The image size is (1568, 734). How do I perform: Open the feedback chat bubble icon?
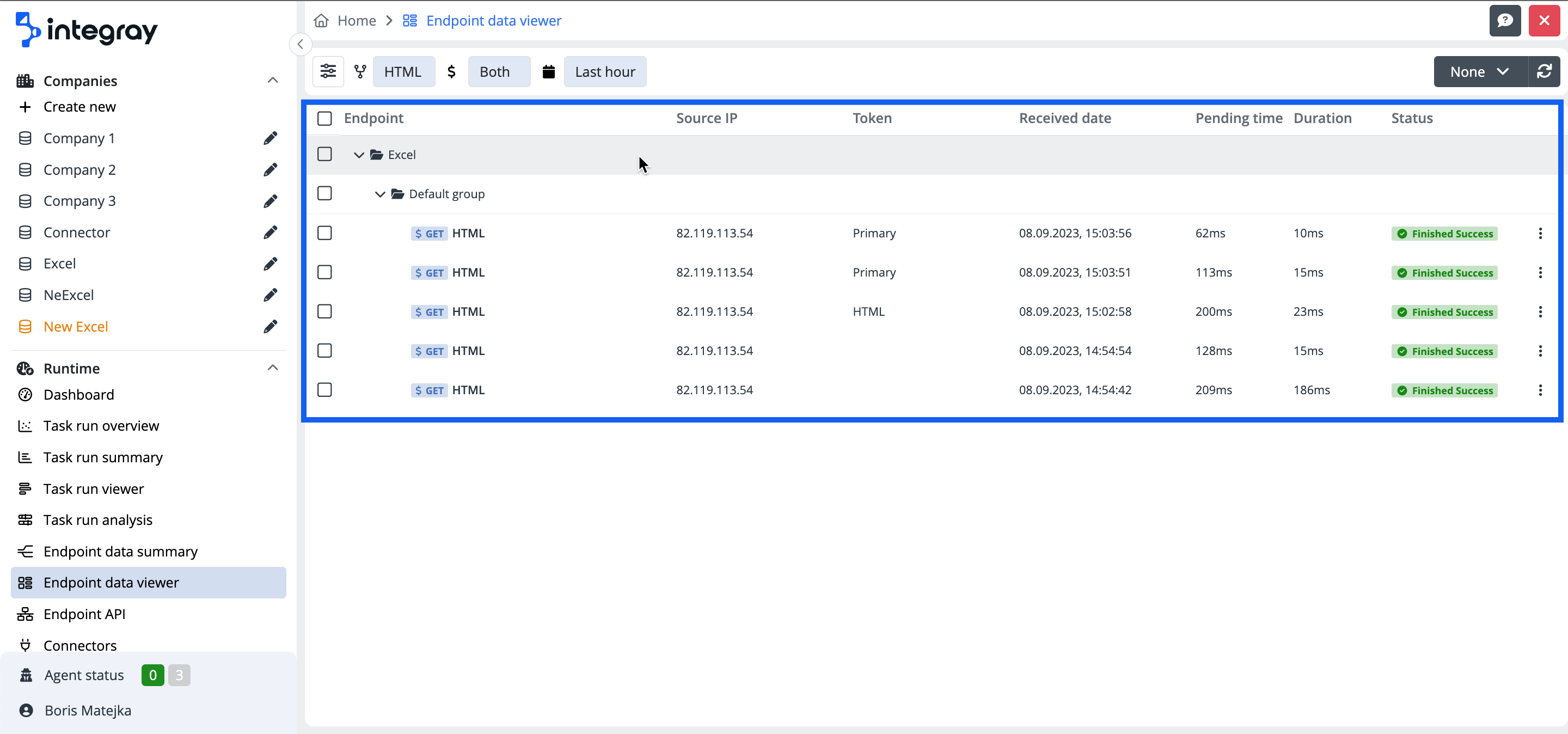(x=1505, y=21)
